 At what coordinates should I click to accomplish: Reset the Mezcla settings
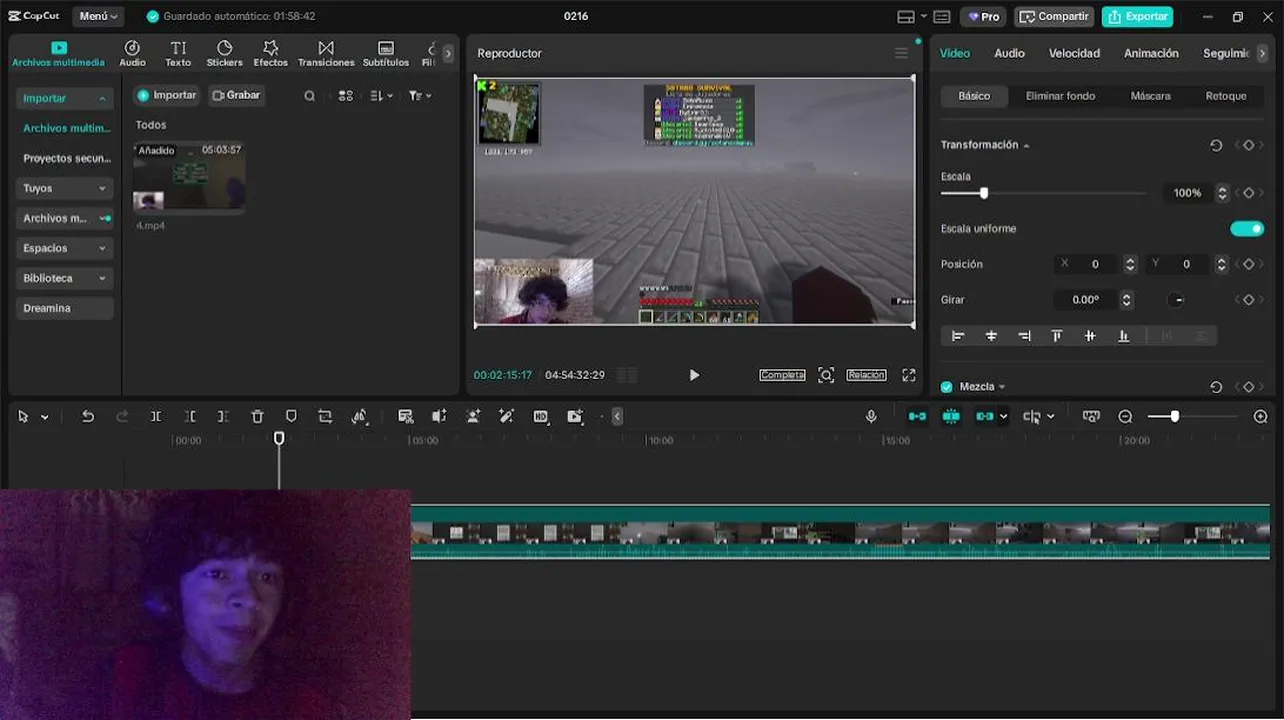(x=1216, y=387)
